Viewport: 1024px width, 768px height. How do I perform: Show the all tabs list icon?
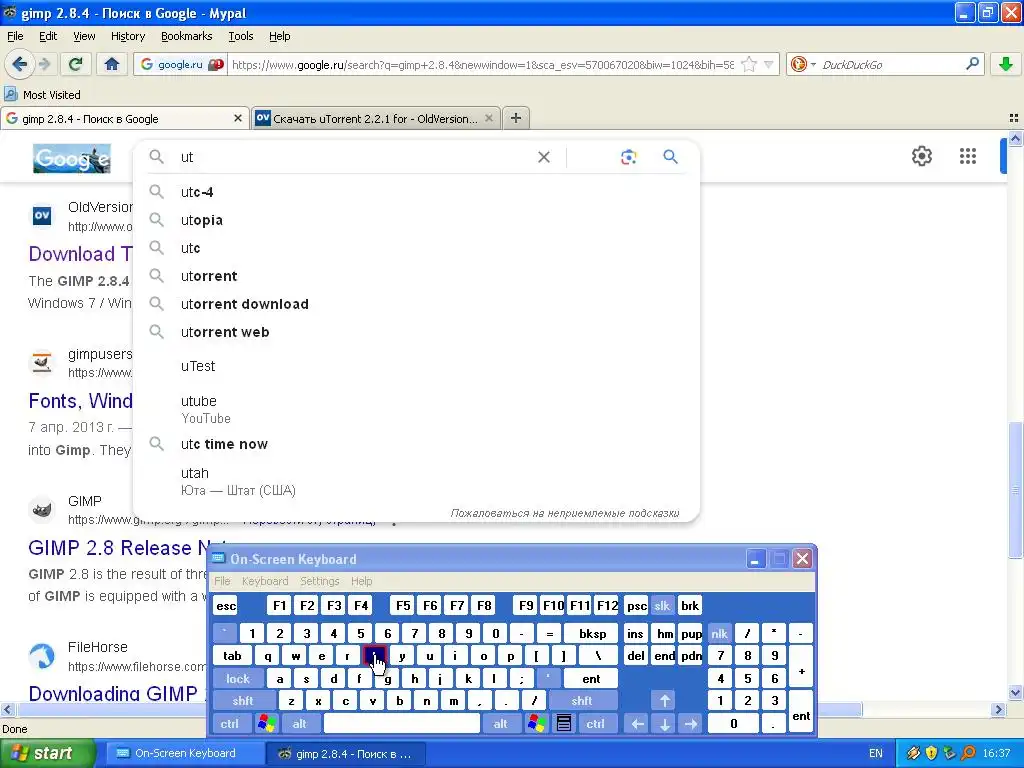(1014, 118)
